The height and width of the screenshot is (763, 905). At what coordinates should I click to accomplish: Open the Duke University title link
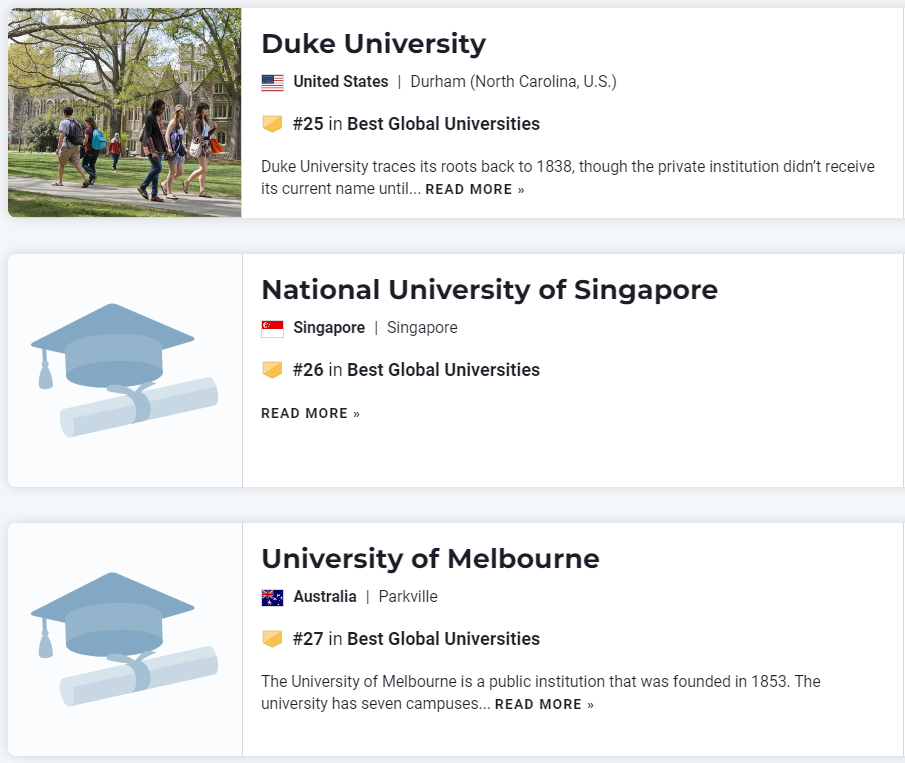click(x=373, y=44)
